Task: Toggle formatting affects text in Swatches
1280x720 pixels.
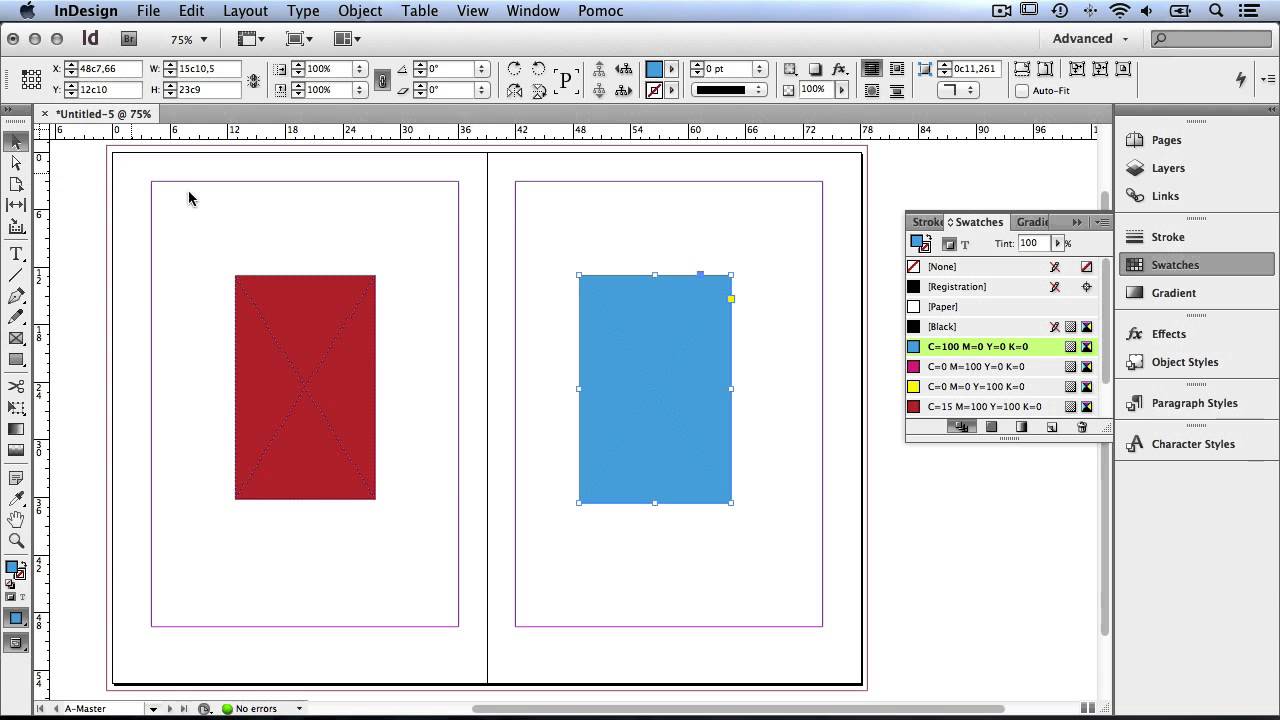Action: tap(965, 244)
